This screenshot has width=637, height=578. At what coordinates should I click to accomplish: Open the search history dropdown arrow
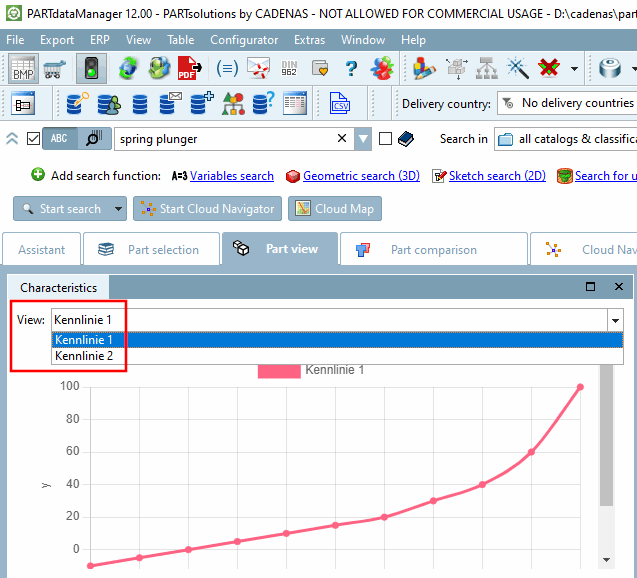pyautogui.click(x=363, y=139)
